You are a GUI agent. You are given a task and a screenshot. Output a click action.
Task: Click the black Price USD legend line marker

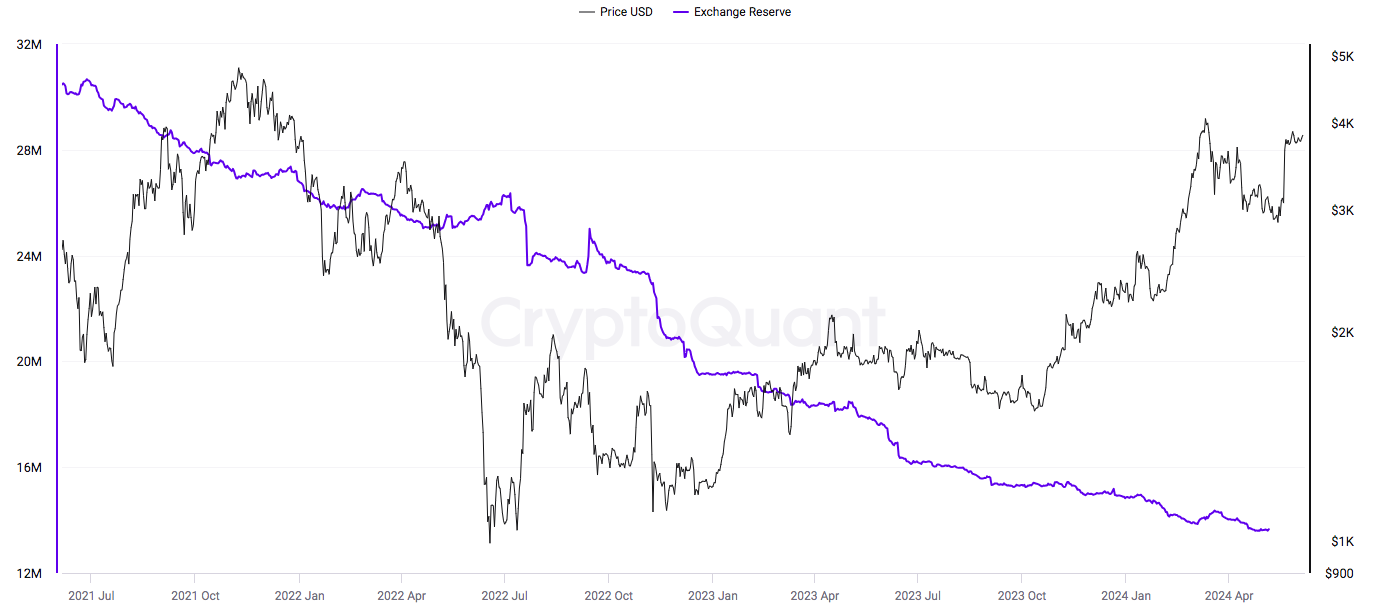pos(587,12)
